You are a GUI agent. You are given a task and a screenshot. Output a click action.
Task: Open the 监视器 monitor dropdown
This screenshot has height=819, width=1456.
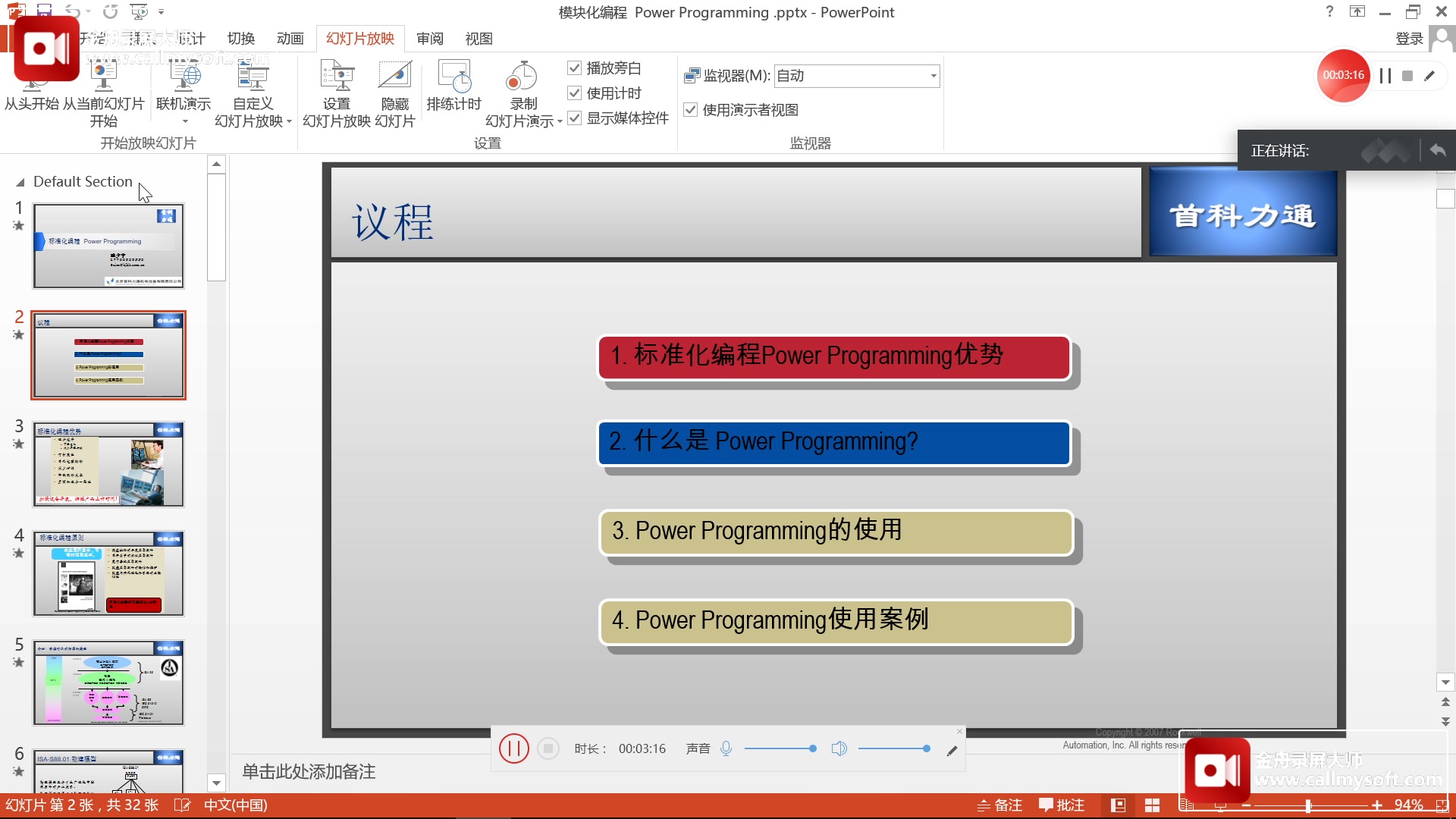(934, 76)
